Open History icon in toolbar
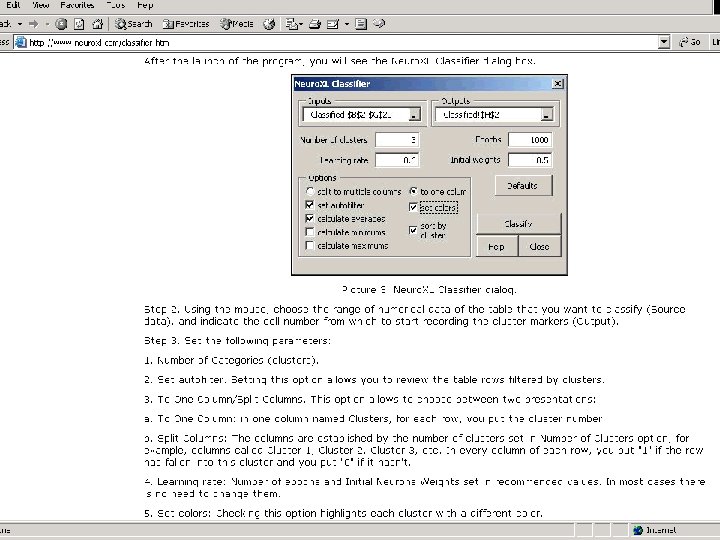Screen dimensions: 720x540 click(269, 24)
